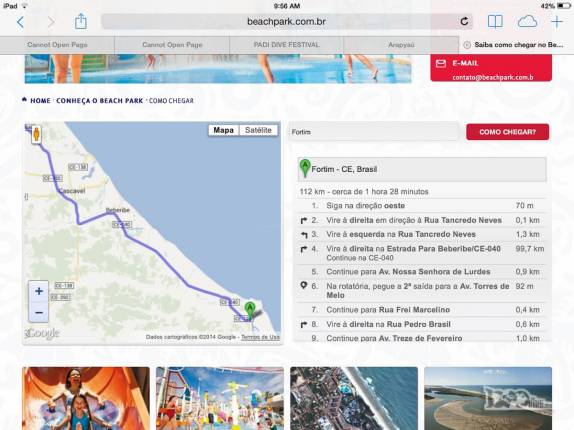Switch to first Cannot Open Page tab

point(57,45)
